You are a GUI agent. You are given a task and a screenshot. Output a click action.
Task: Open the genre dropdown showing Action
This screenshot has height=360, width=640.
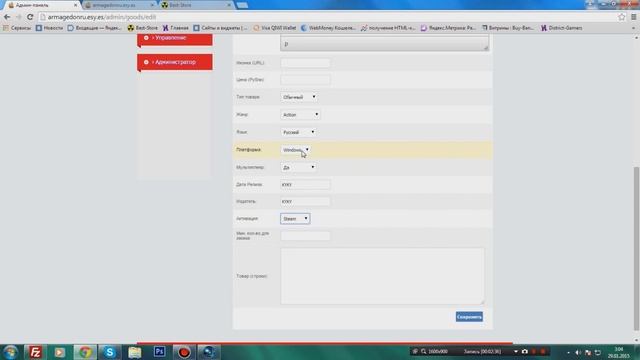tap(300, 115)
